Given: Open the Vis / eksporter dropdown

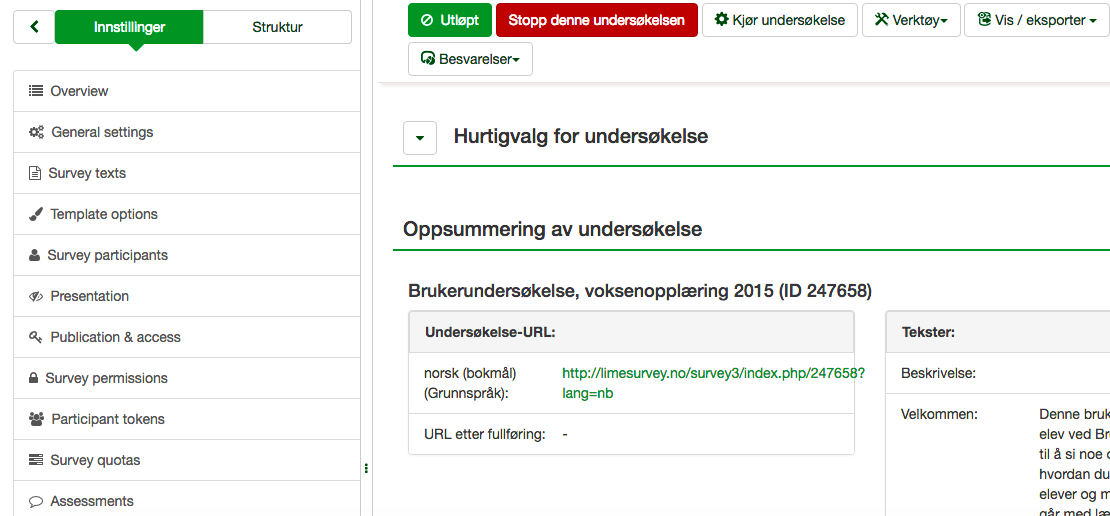Looking at the screenshot, I should pos(1036,20).
